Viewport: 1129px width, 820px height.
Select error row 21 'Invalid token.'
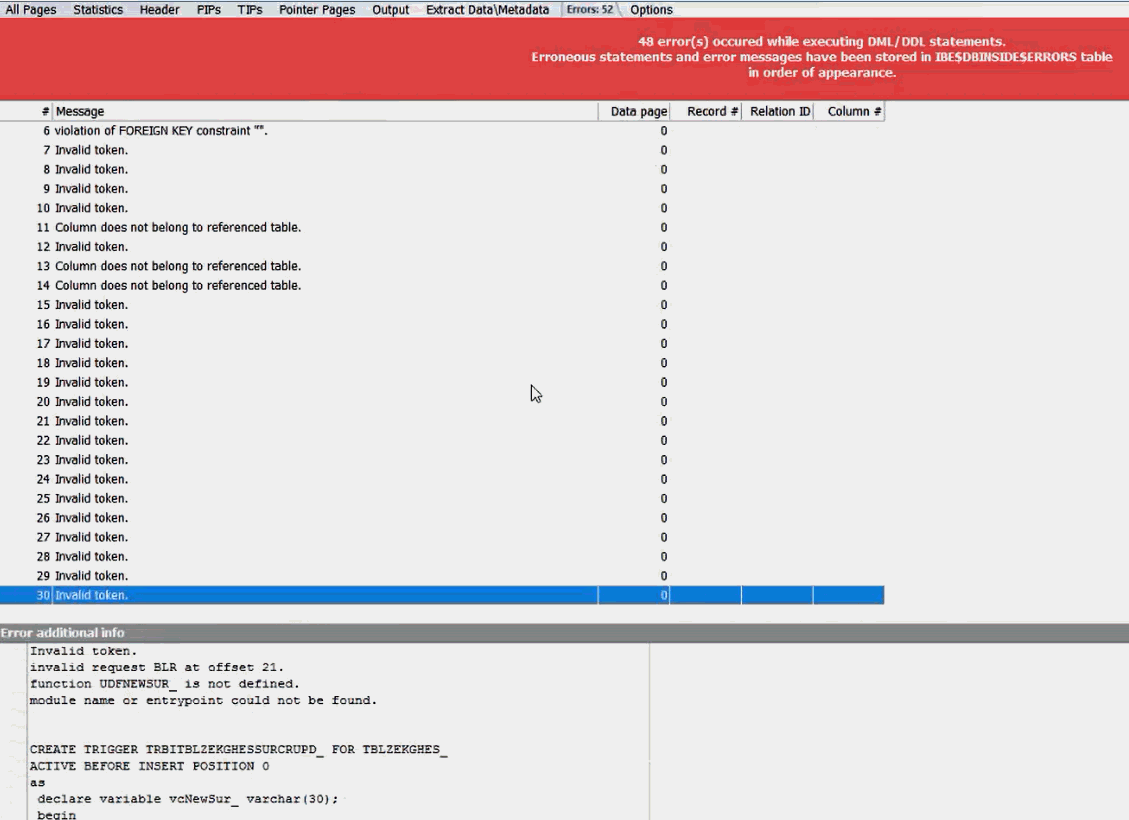pos(442,421)
